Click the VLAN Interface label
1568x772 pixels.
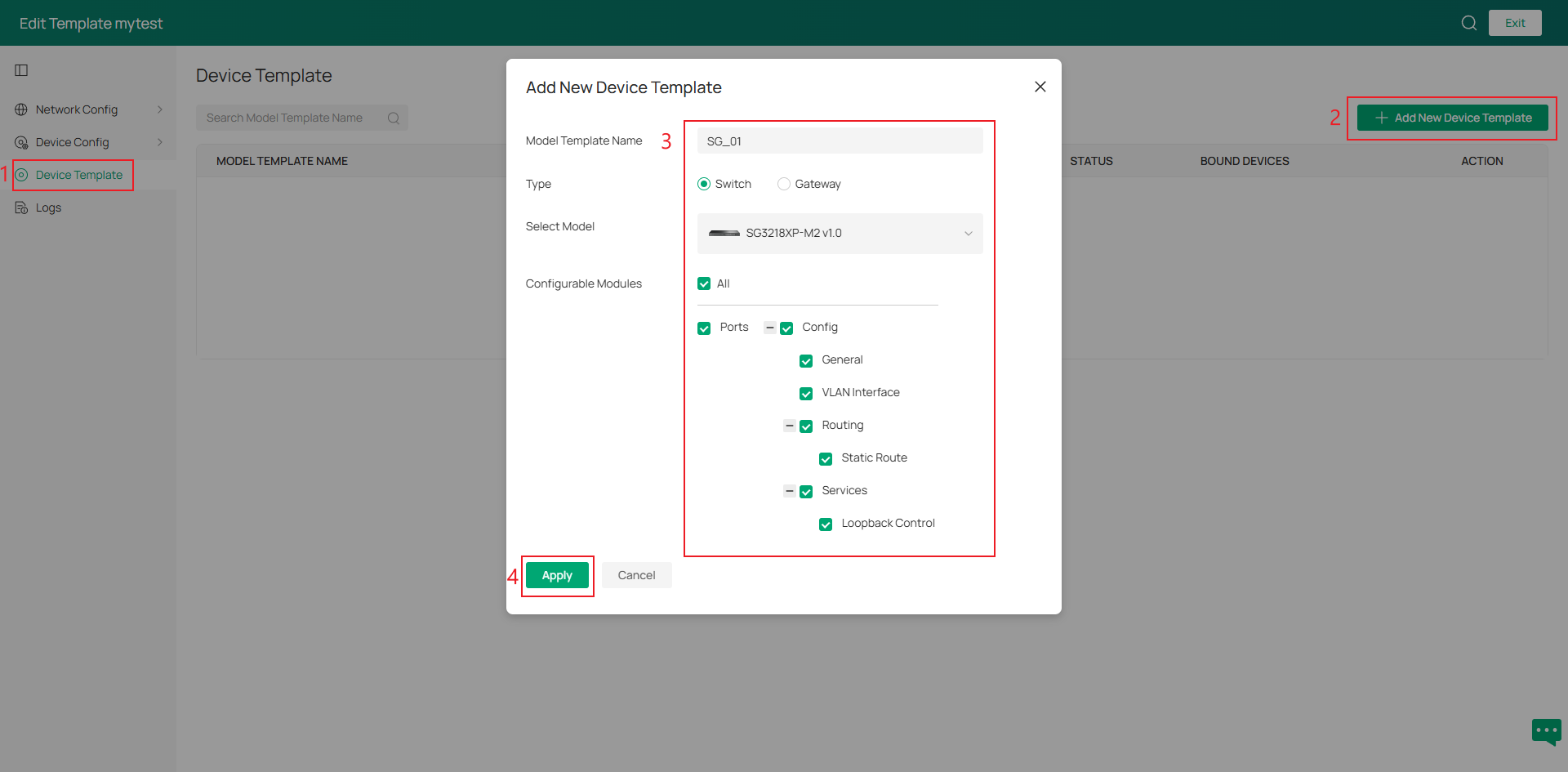[x=861, y=392]
